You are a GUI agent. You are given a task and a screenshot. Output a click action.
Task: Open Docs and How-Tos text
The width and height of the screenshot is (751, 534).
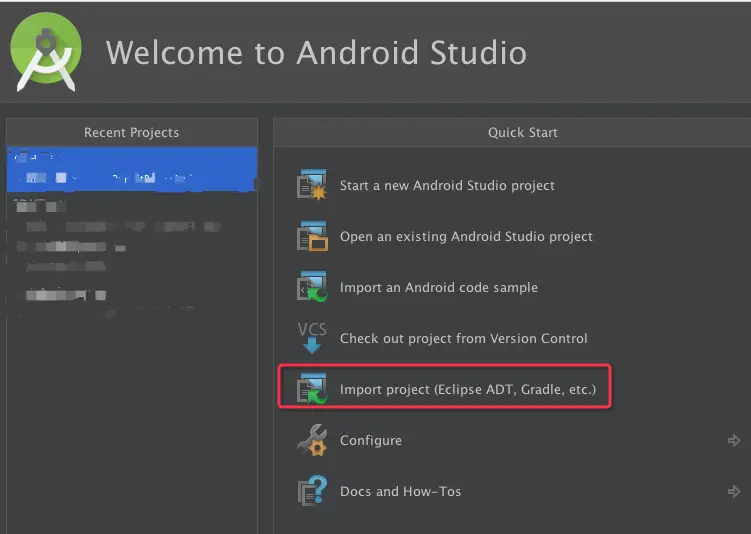pos(400,491)
